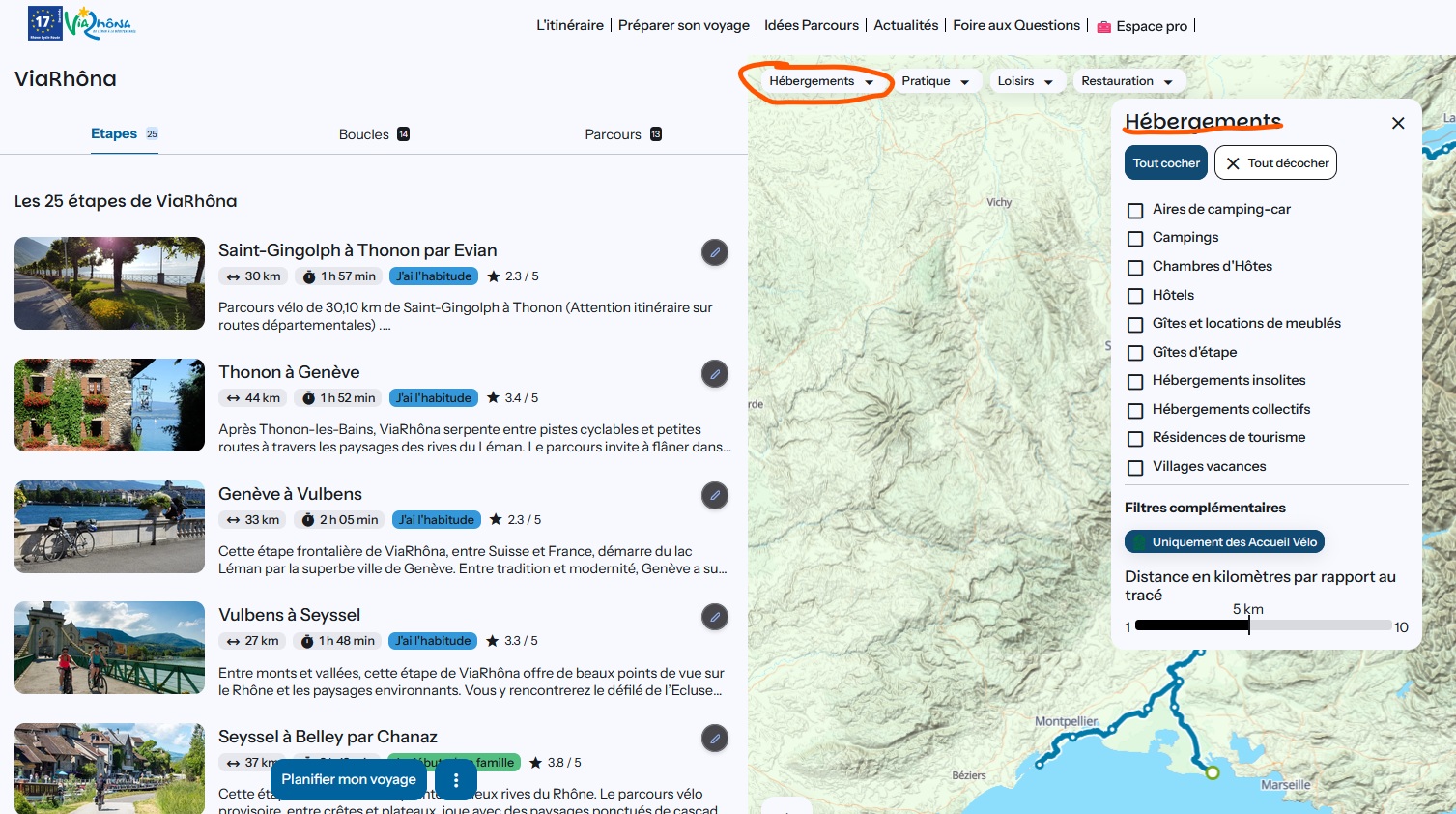Click the star rating 3.4 / 5 of Thonon stage
1456x814 pixels.
point(513,398)
